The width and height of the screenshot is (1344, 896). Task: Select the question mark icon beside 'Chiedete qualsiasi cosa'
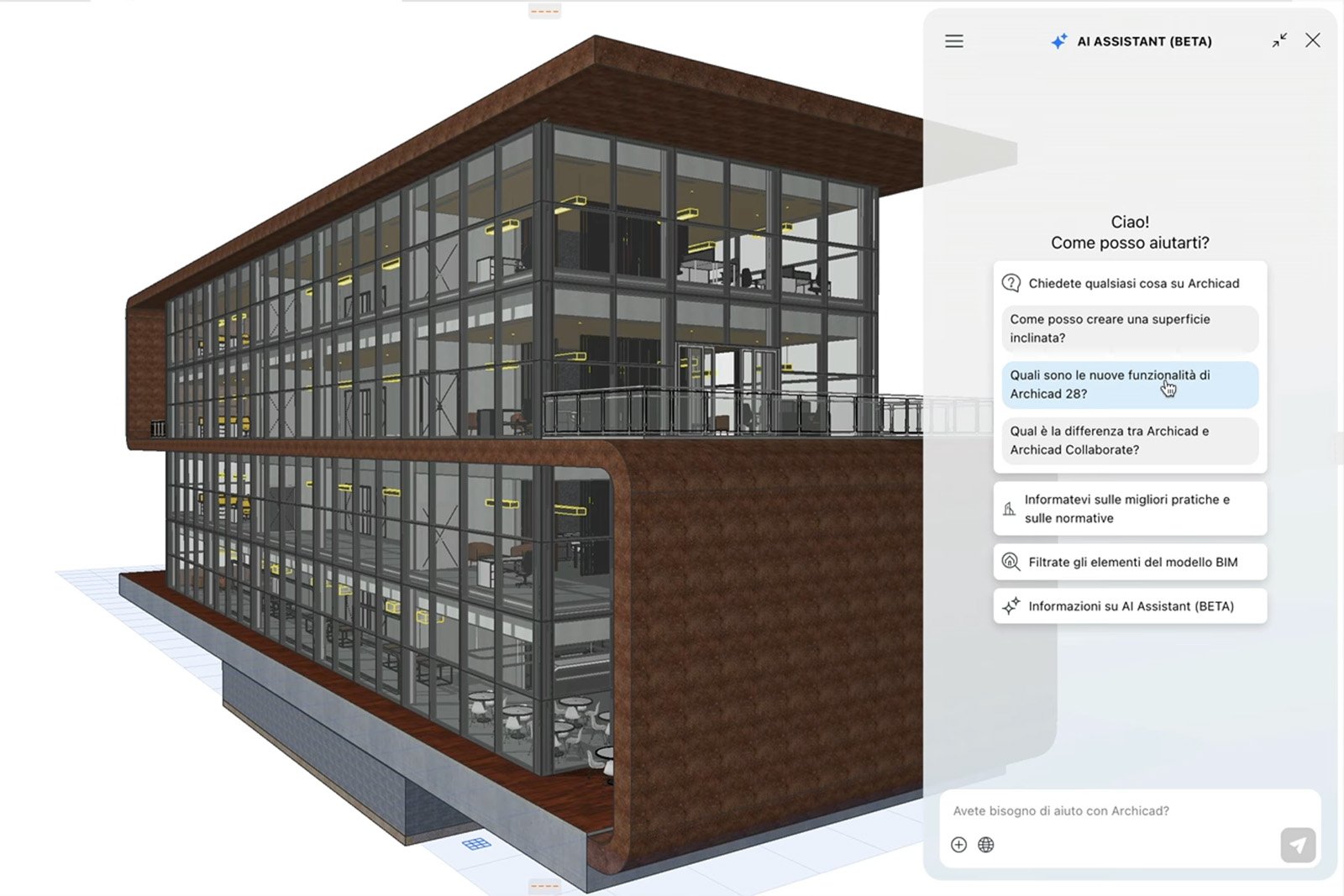pyautogui.click(x=1011, y=283)
